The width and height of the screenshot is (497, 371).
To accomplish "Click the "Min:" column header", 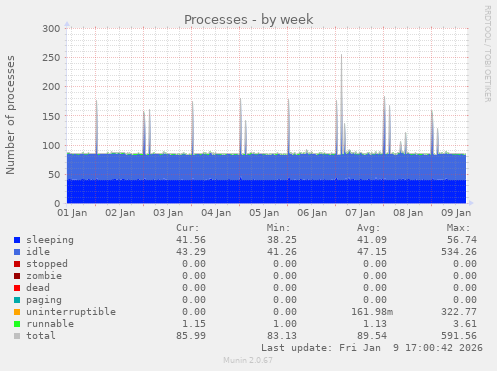I will pos(278,228).
